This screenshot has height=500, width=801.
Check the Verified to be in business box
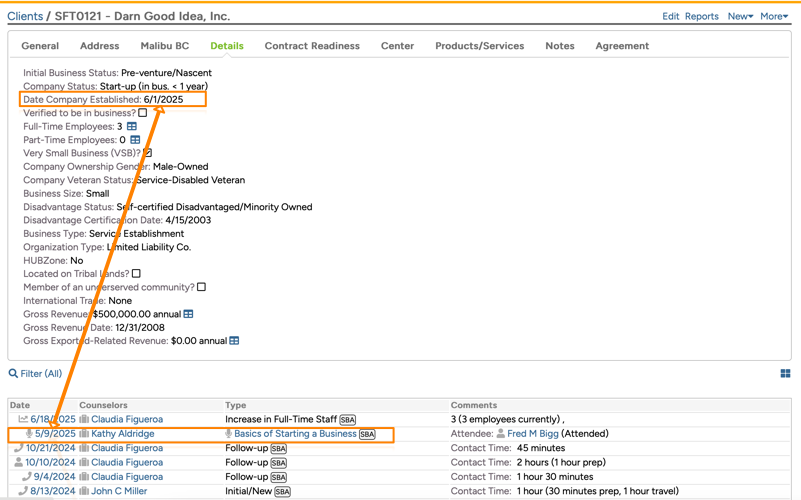(x=142, y=113)
